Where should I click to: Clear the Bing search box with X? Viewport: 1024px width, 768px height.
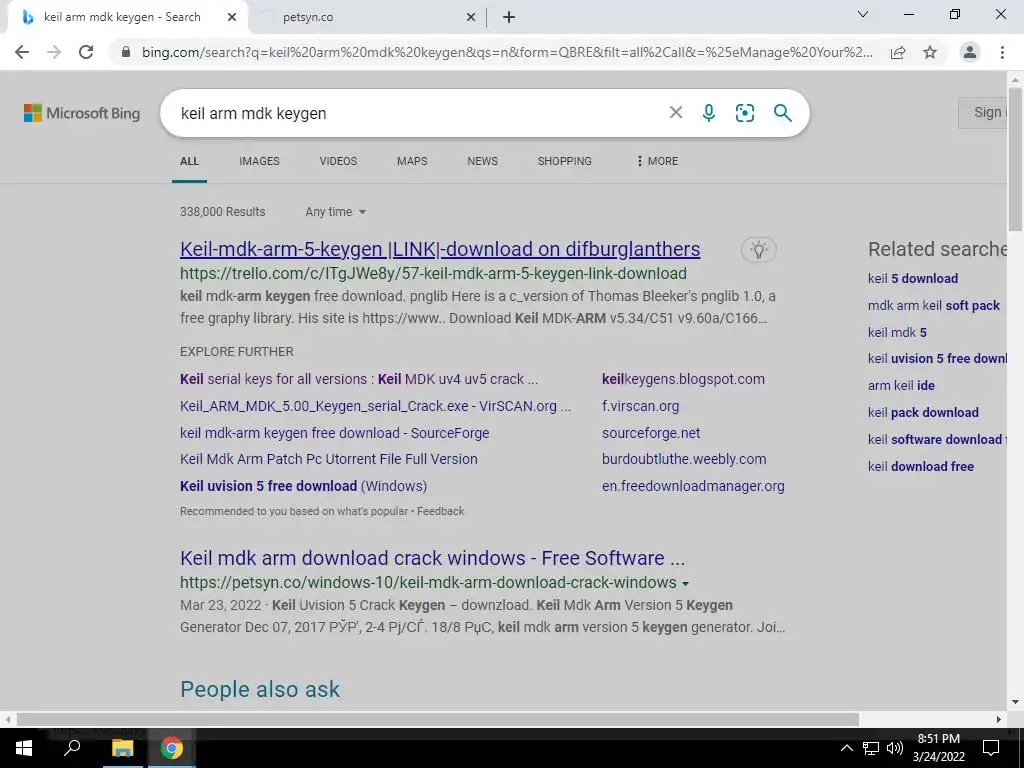pos(676,113)
